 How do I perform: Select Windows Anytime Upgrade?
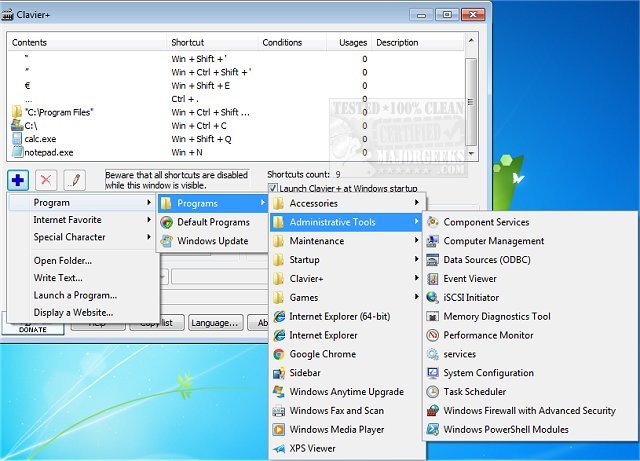tap(347, 392)
